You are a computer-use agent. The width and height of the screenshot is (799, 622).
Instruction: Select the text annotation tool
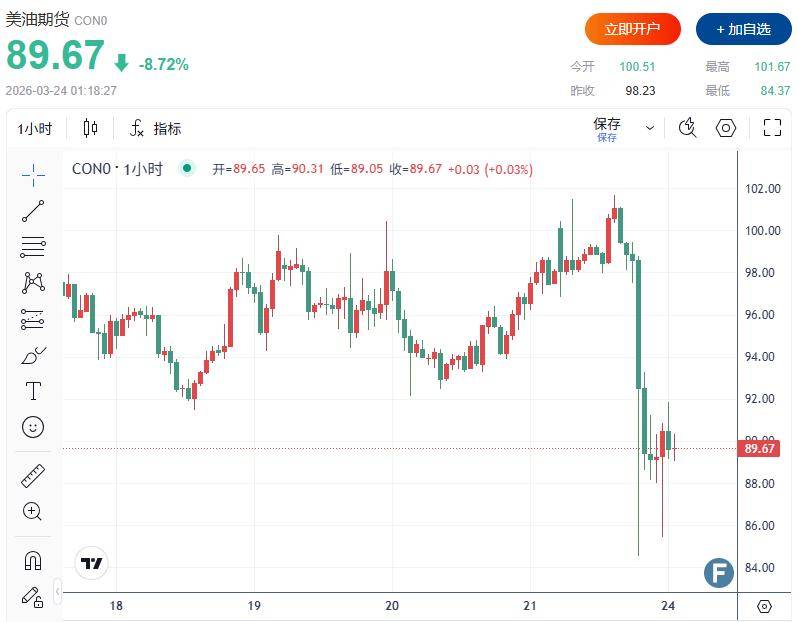click(33, 391)
